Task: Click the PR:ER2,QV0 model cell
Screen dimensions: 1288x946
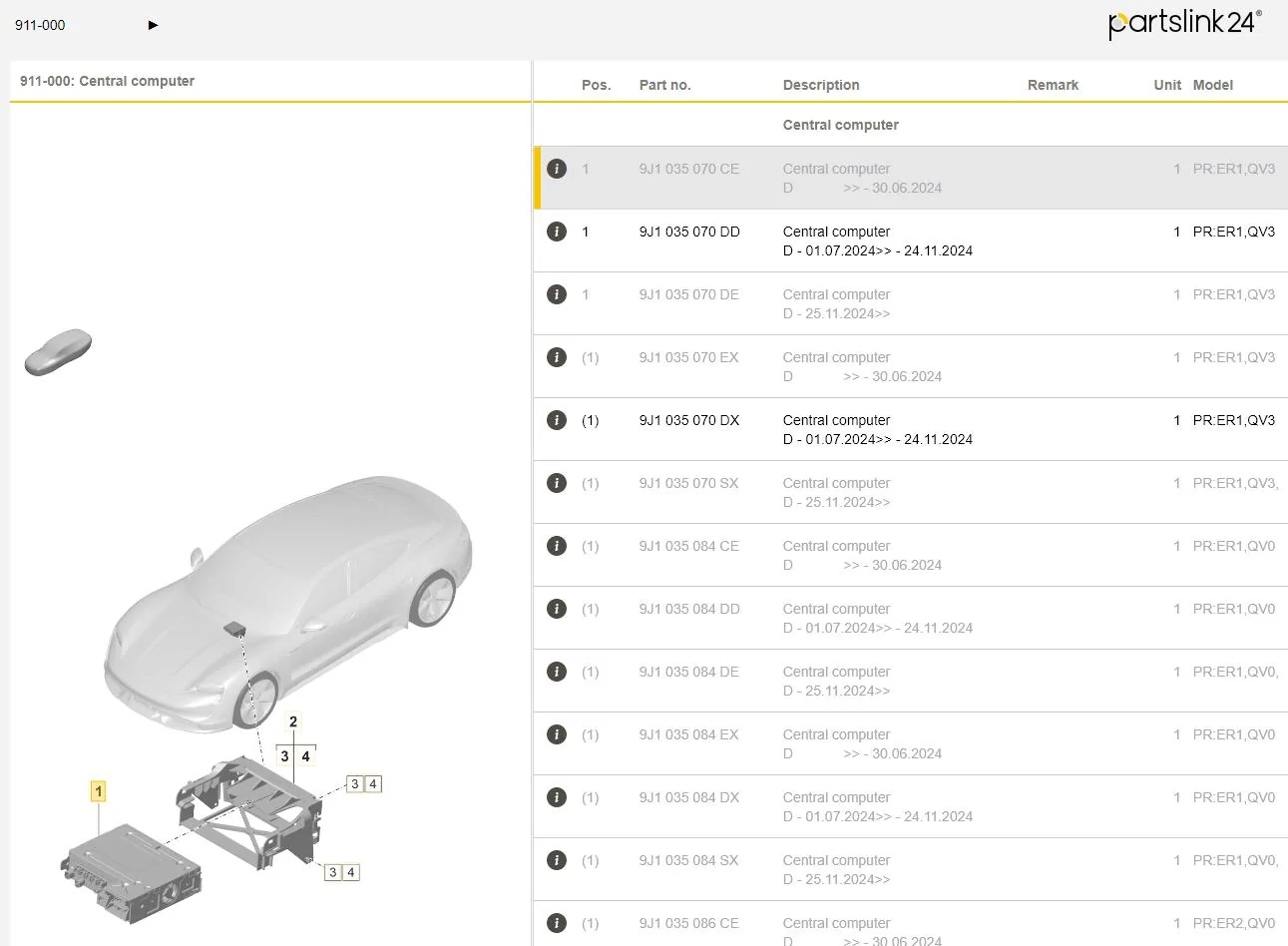Action: 1234,923
